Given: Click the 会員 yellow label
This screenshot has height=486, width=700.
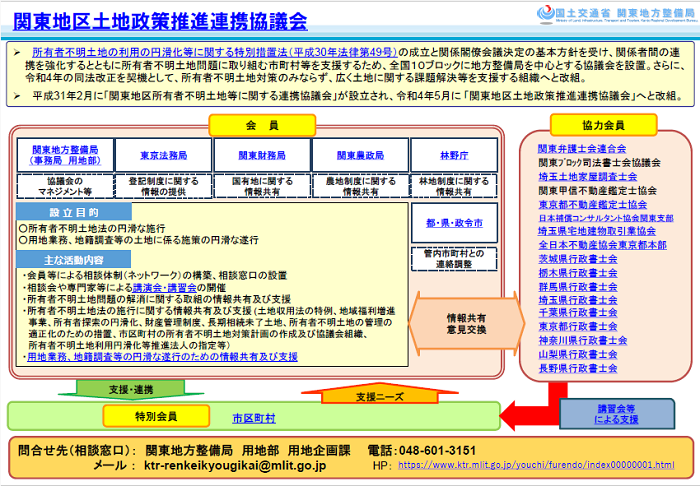Looking at the screenshot, I should (262, 125).
